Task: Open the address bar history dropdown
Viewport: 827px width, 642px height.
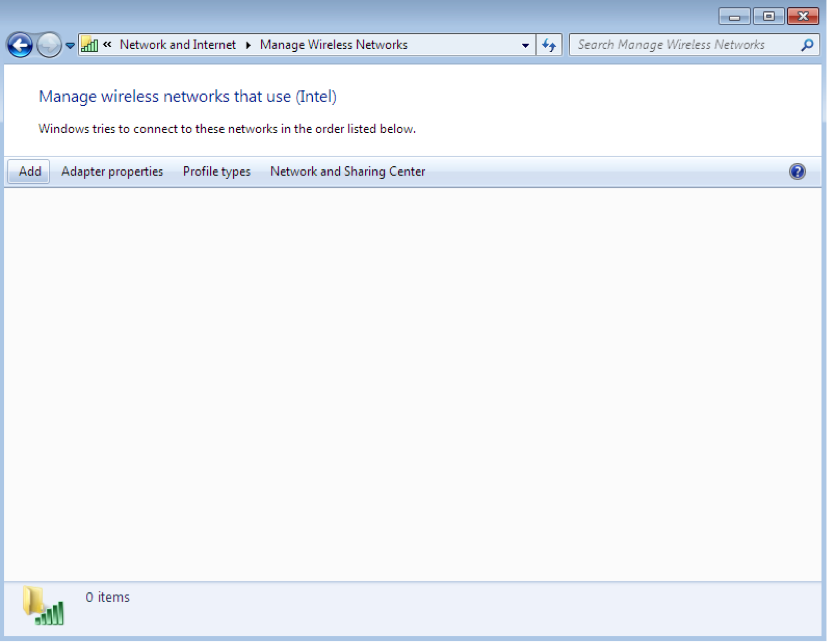Action: (525, 44)
